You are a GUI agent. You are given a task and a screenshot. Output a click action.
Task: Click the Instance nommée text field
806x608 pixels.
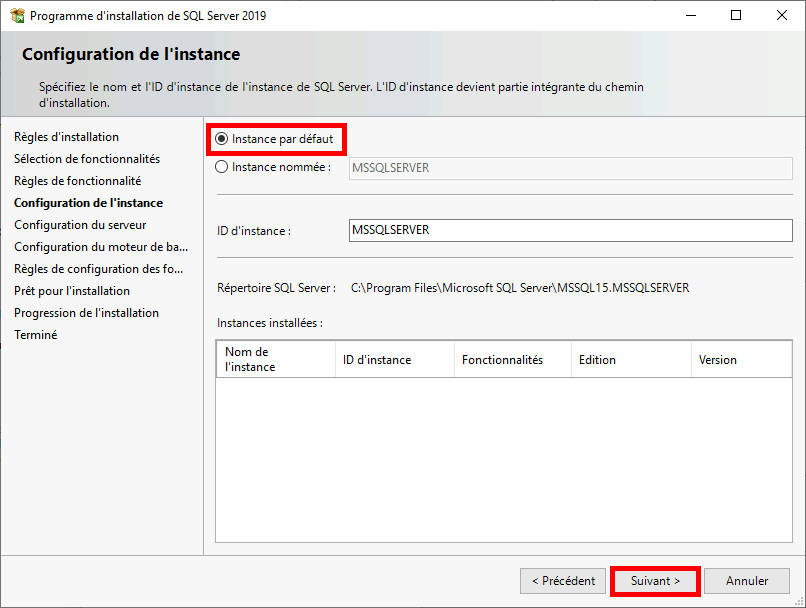[x=570, y=167]
